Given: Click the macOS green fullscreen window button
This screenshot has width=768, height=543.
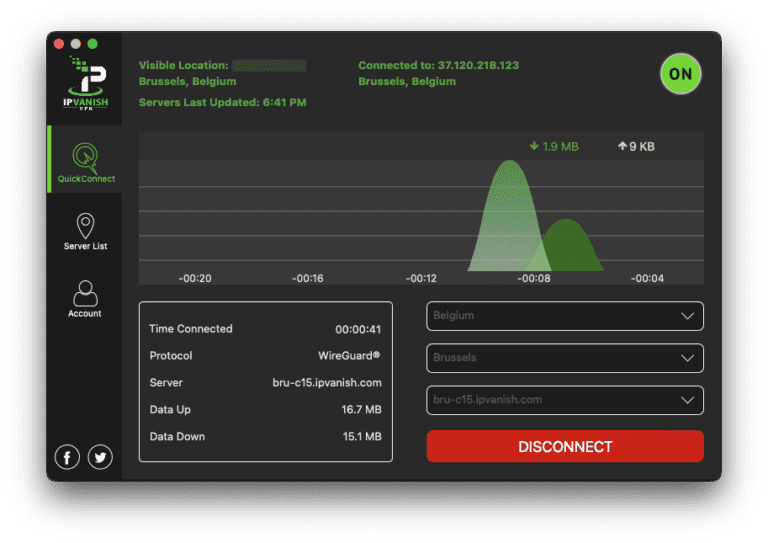Looking at the screenshot, I should [x=93, y=44].
